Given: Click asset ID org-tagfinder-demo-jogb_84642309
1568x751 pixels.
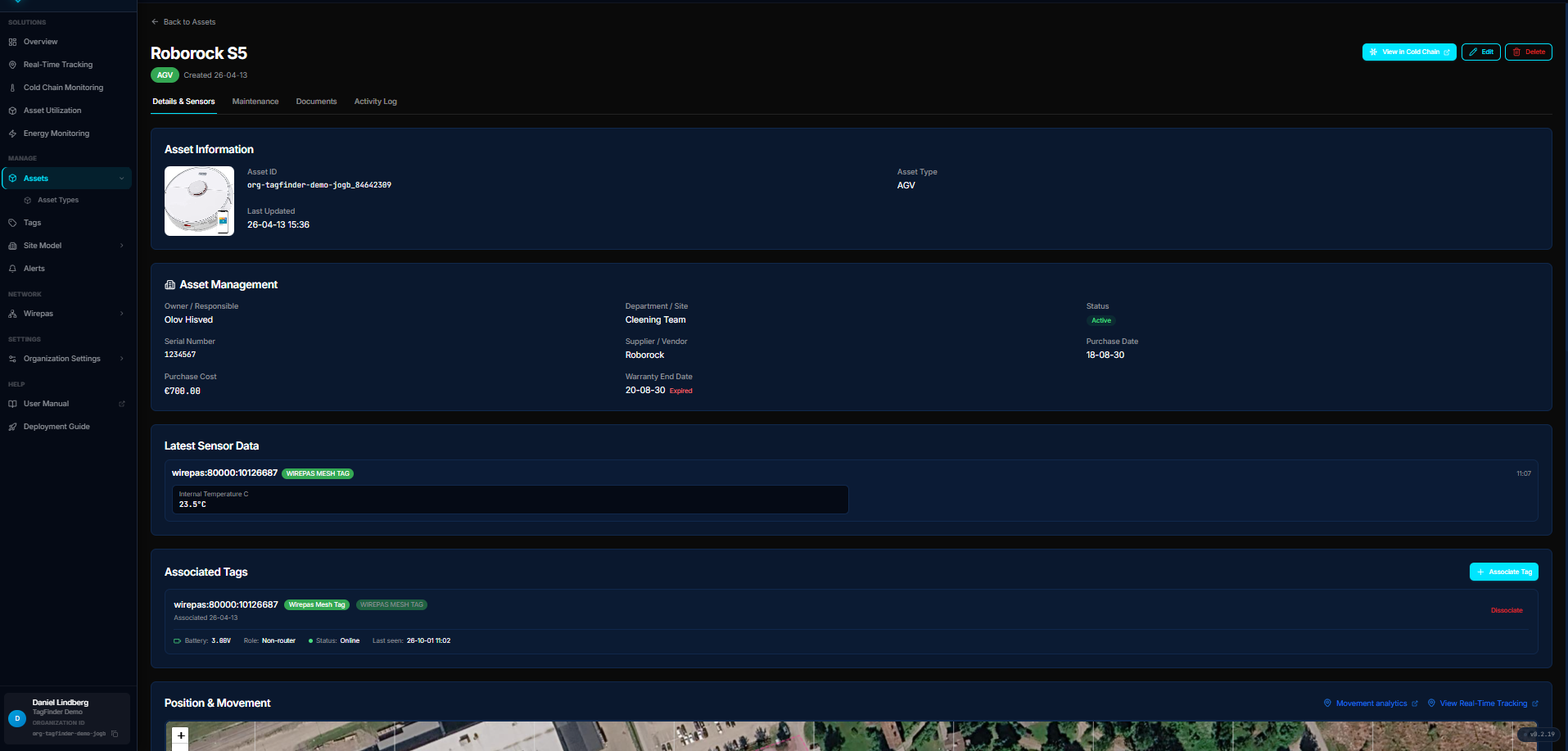Looking at the screenshot, I should coord(319,185).
